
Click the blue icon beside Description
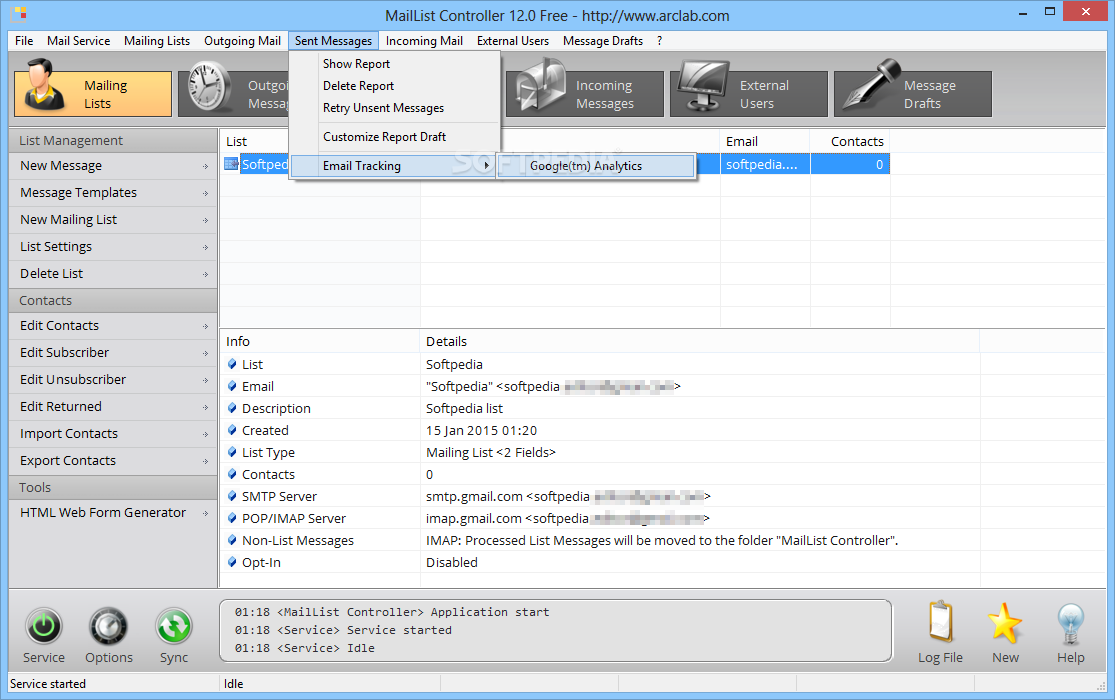coord(232,408)
